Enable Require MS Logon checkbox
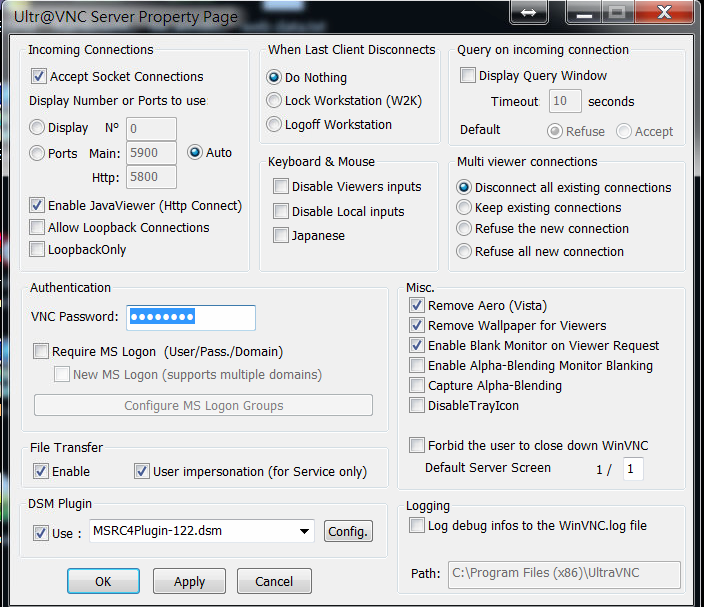The height and width of the screenshot is (607, 704). [41, 351]
